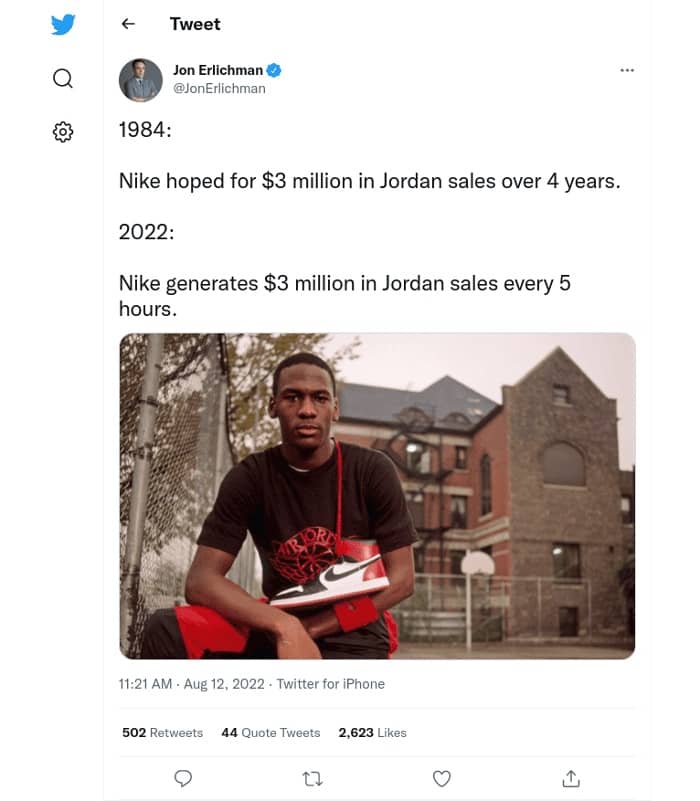The width and height of the screenshot is (700, 801).
Task: Click the Twitter for iPhone source label
Action: point(333,684)
